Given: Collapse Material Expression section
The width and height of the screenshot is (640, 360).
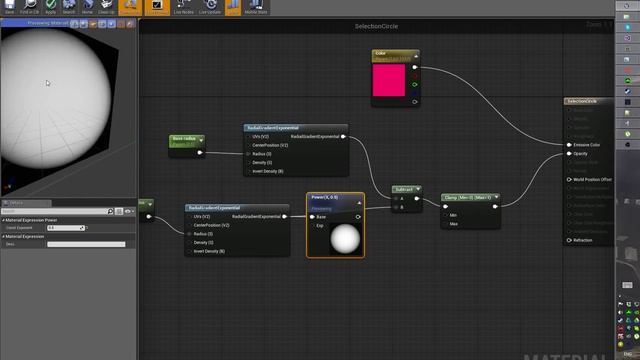Looking at the screenshot, I should tap(4, 236).
